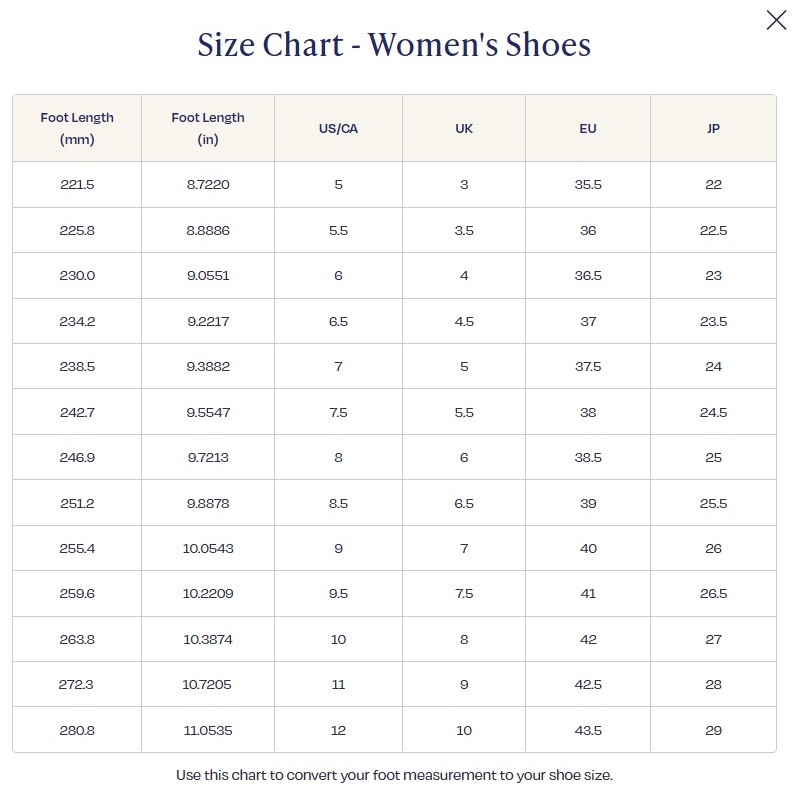Select the 9.0551 inch foot length cell

coord(208,276)
